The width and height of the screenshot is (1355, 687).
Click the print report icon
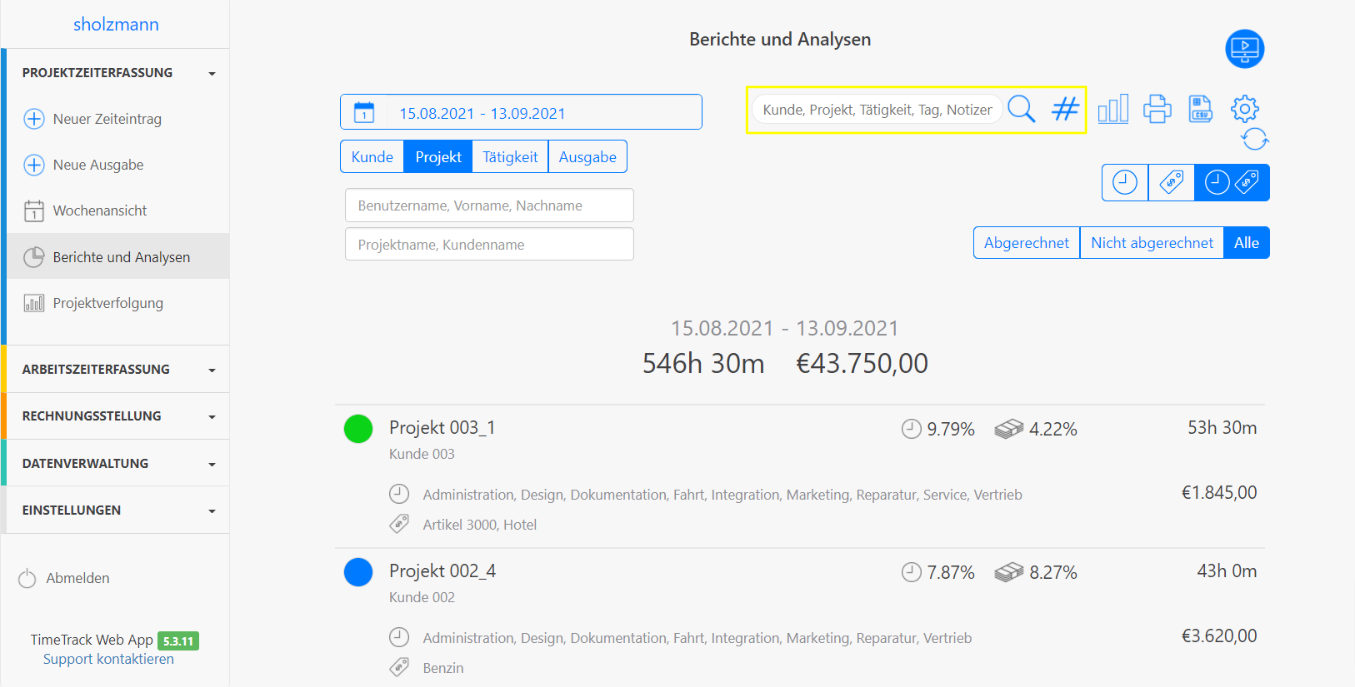tap(1157, 109)
